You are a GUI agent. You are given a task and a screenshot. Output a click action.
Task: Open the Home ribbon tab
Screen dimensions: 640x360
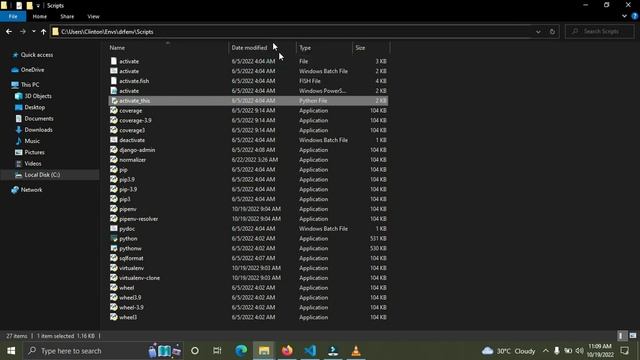point(40,16)
